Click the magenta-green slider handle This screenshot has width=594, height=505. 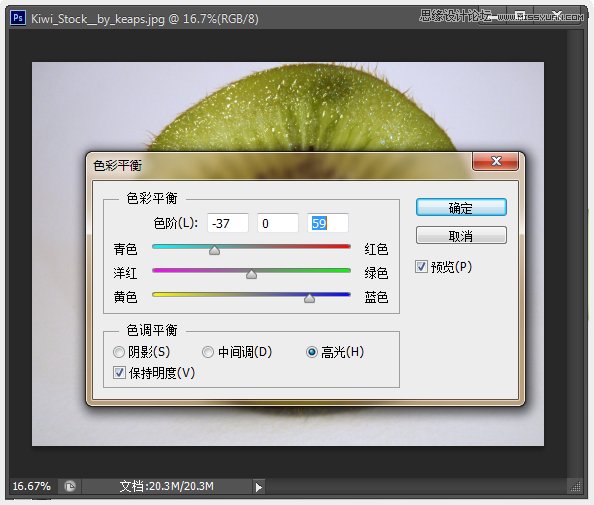[x=251, y=274]
